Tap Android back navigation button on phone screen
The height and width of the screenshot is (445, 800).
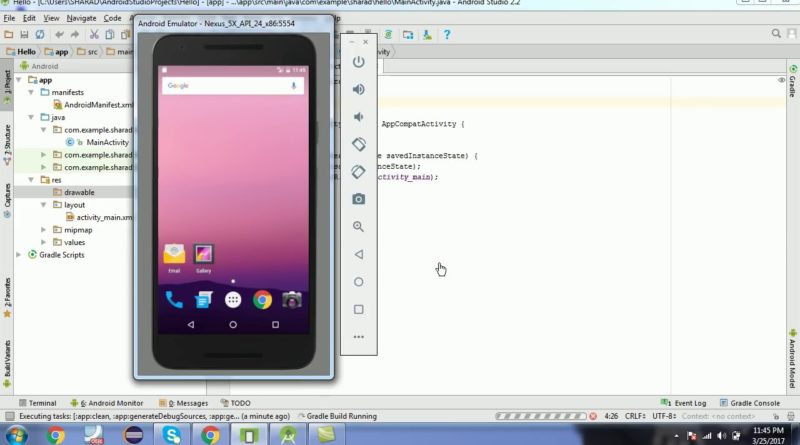(191, 325)
